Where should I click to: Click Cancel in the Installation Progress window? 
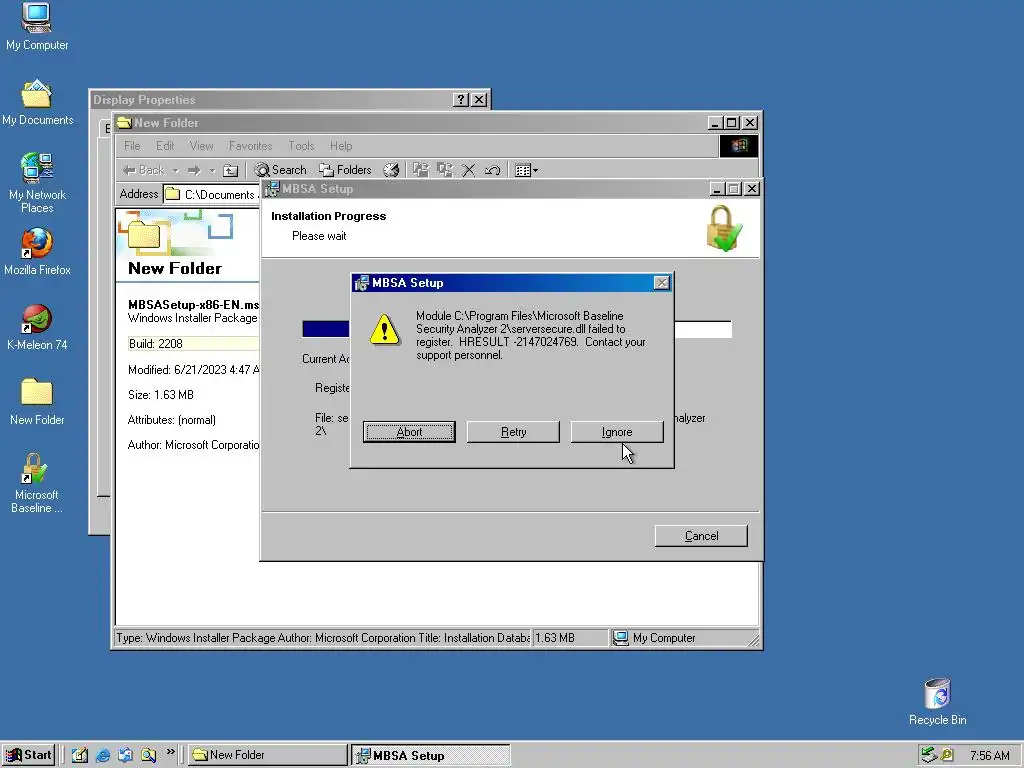[x=701, y=536]
